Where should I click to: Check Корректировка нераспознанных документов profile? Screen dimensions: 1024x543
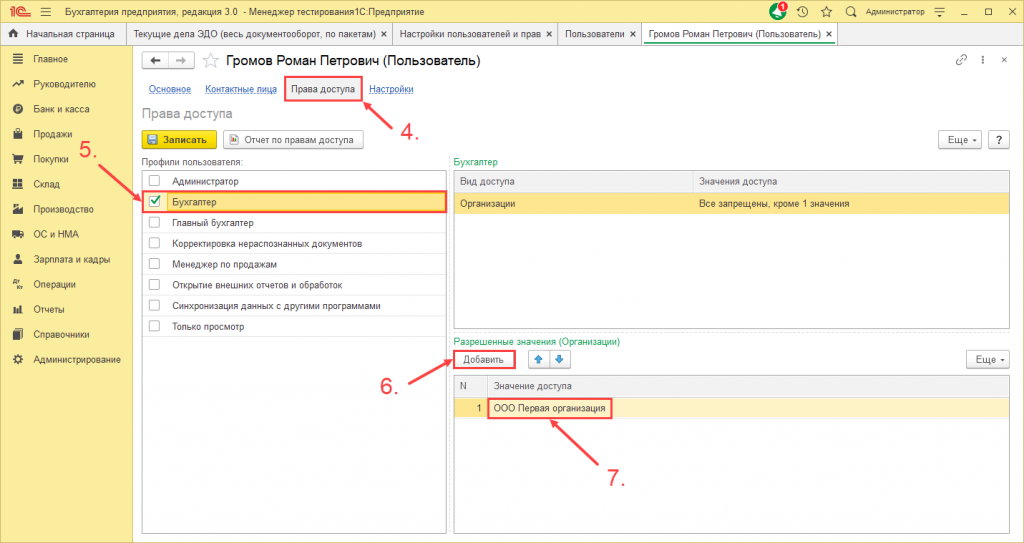point(154,243)
